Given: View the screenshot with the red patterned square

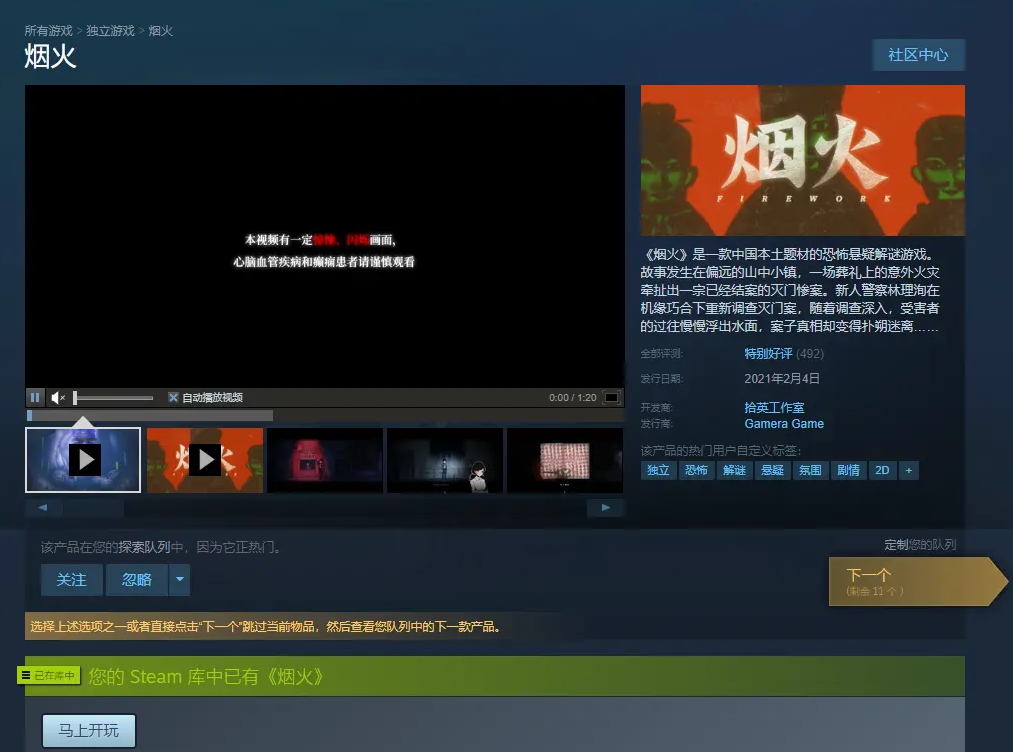Looking at the screenshot, I should (x=565, y=460).
